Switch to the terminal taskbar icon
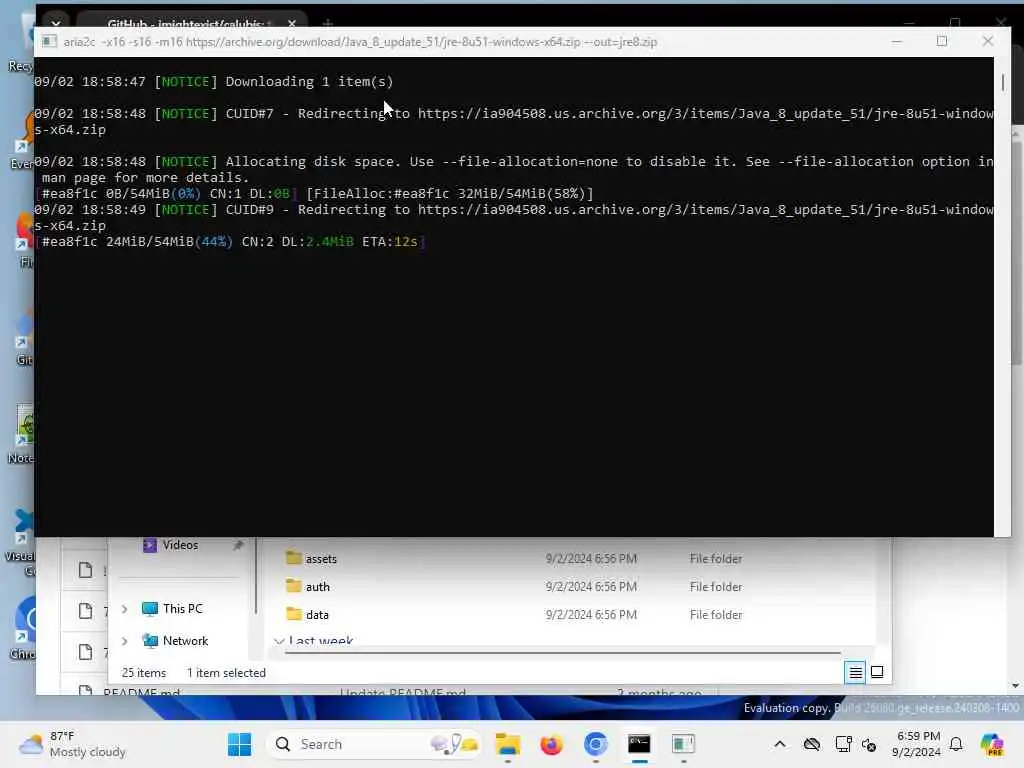The width and height of the screenshot is (1024, 768). coord(639,744)
